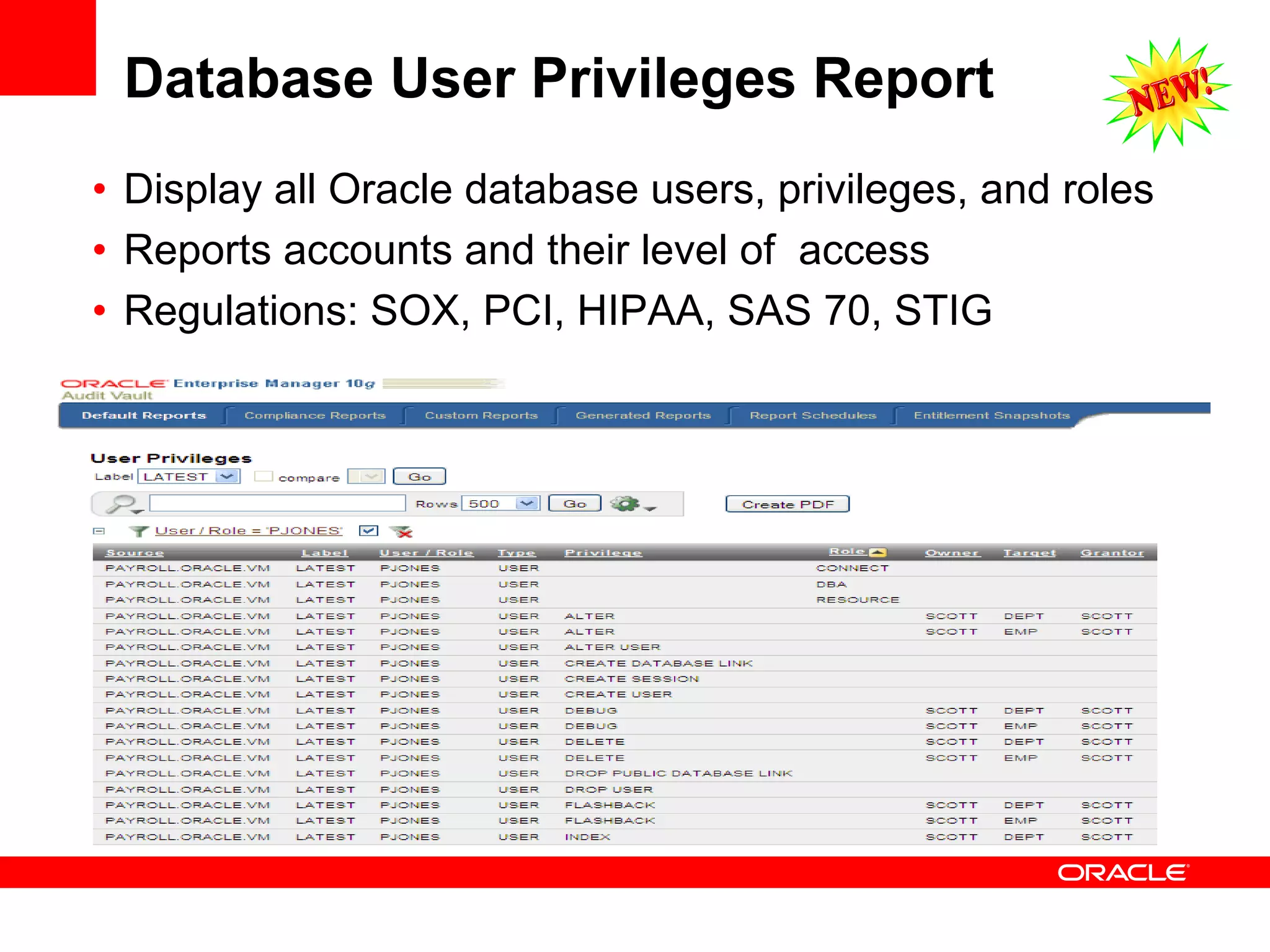Click the INDEX privilege cell
Screen dimensions: 1270x952
click(x=587, y=837)
